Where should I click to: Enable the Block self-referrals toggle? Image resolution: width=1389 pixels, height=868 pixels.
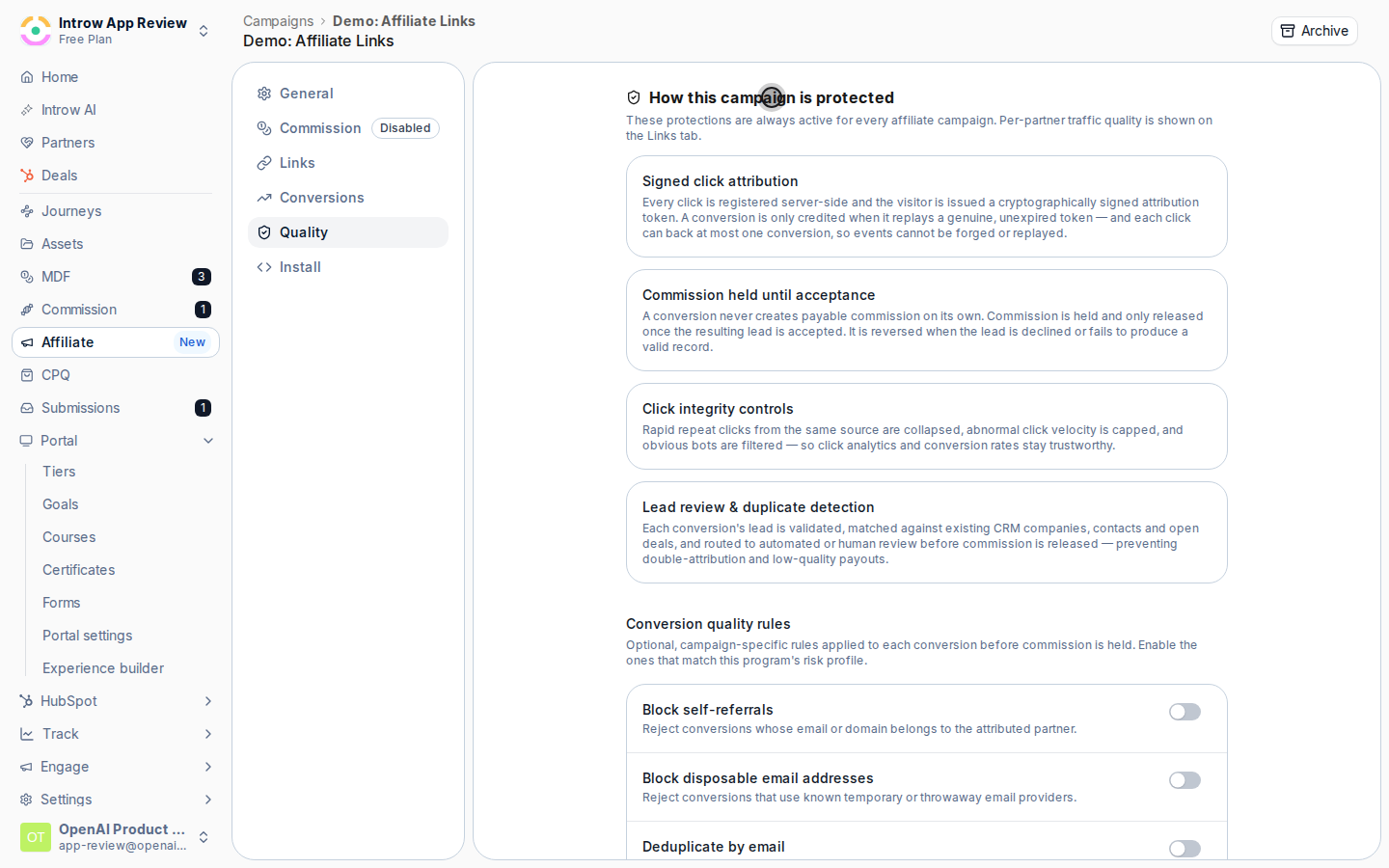tap(1185, 712)
